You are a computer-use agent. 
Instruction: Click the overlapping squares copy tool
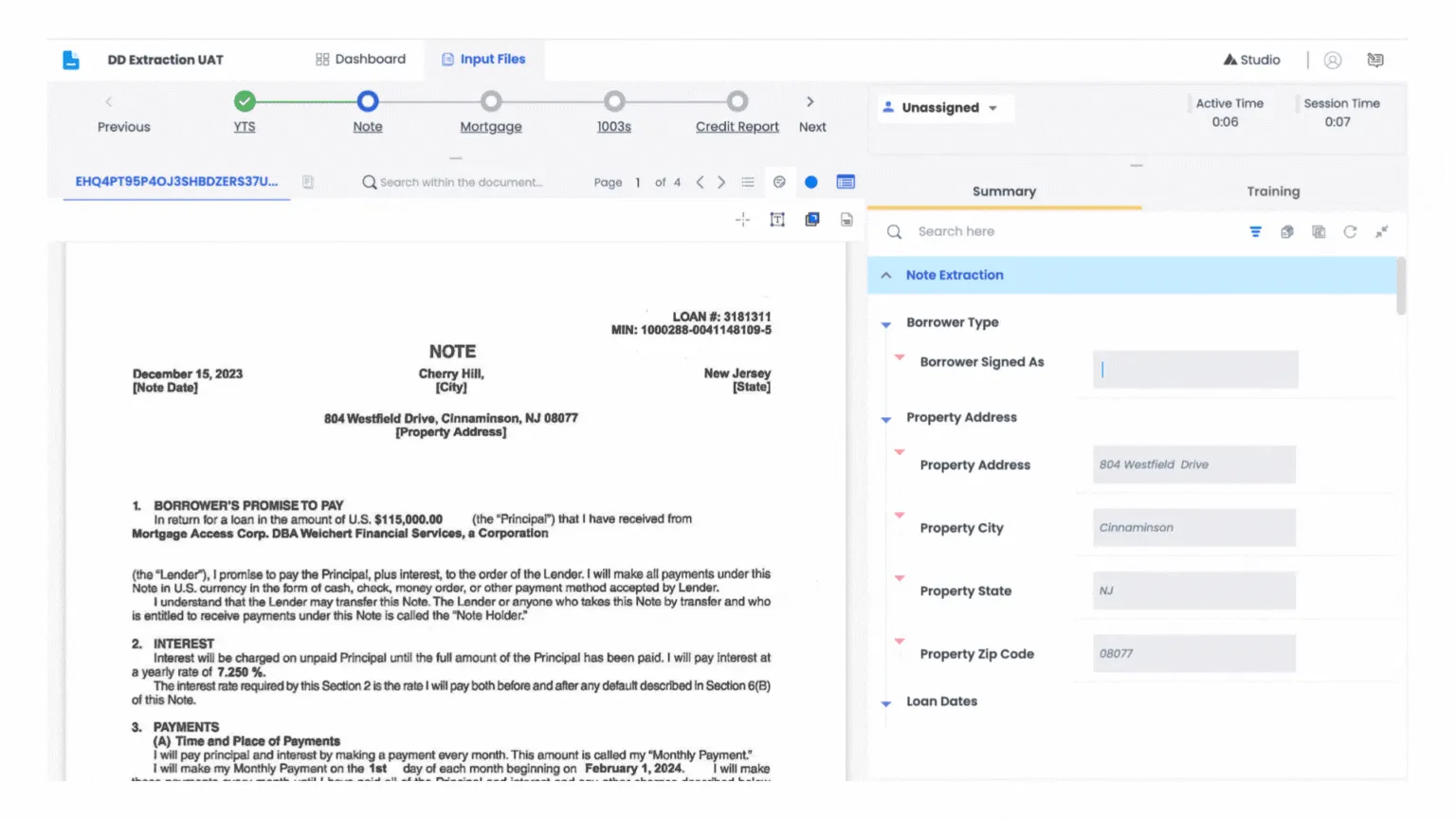point(812,220)
